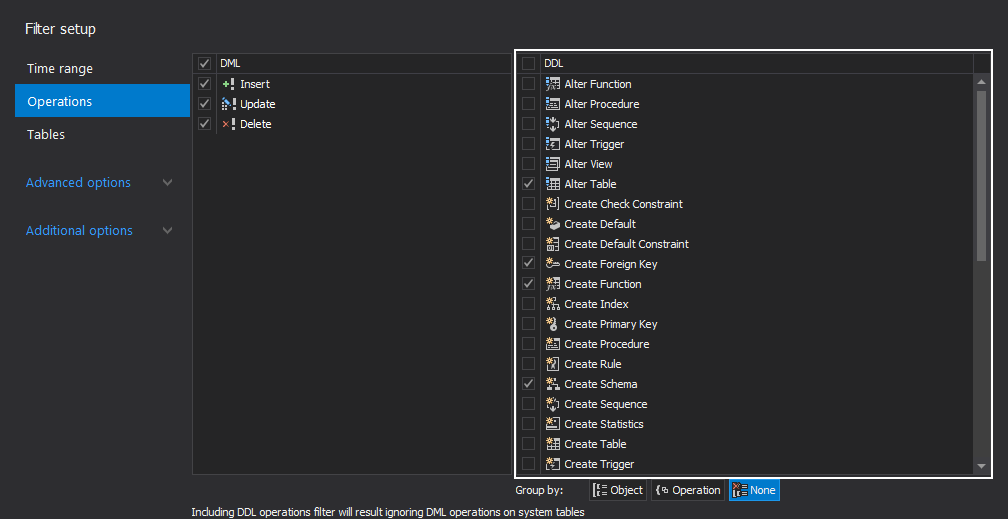1008x519 pixels.
Task: Set grouping to None
Action: tap(754, 490)
